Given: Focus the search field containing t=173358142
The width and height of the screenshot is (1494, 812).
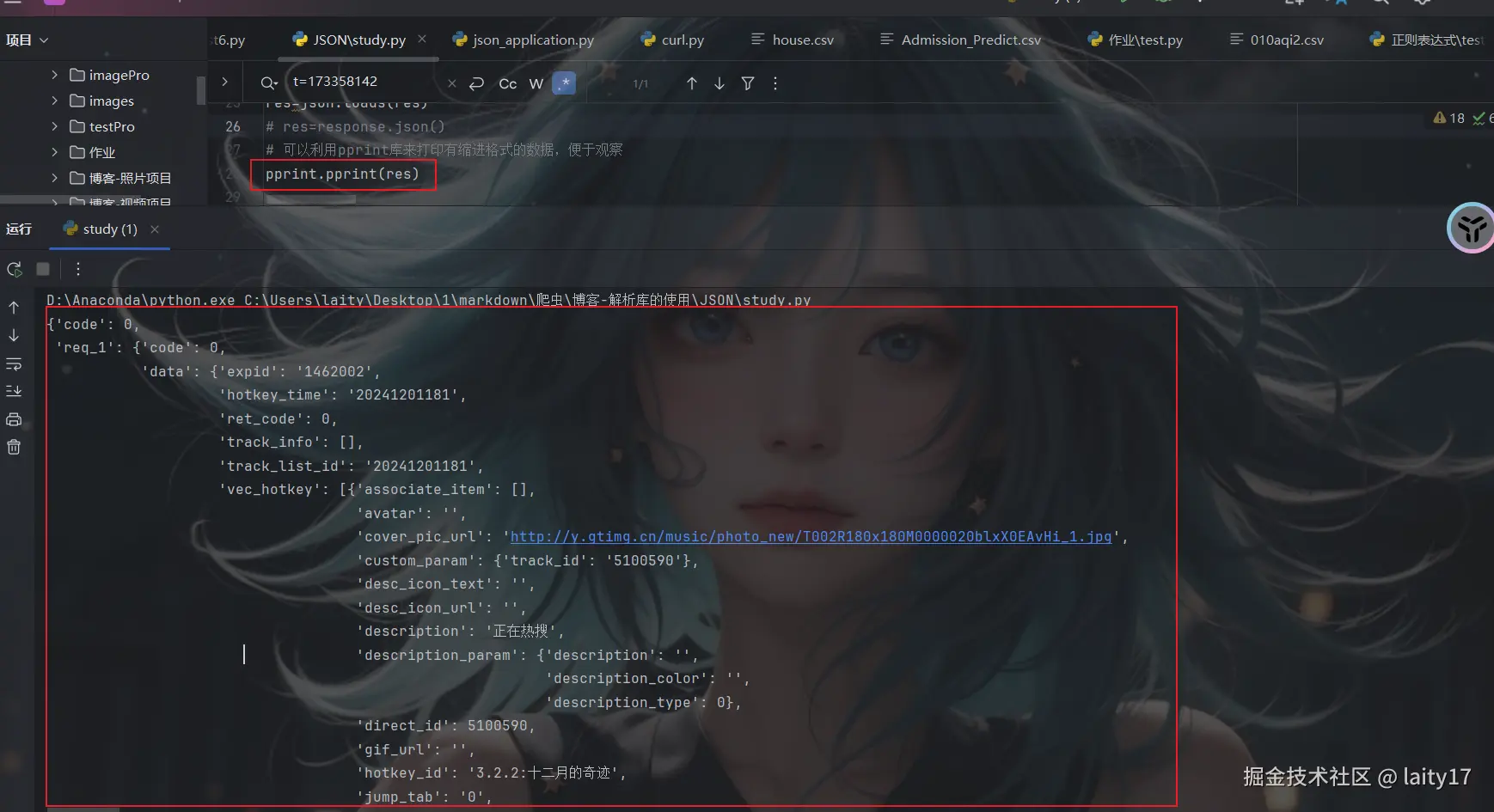Looking at the screenshot, I should [x=365, y=82].
